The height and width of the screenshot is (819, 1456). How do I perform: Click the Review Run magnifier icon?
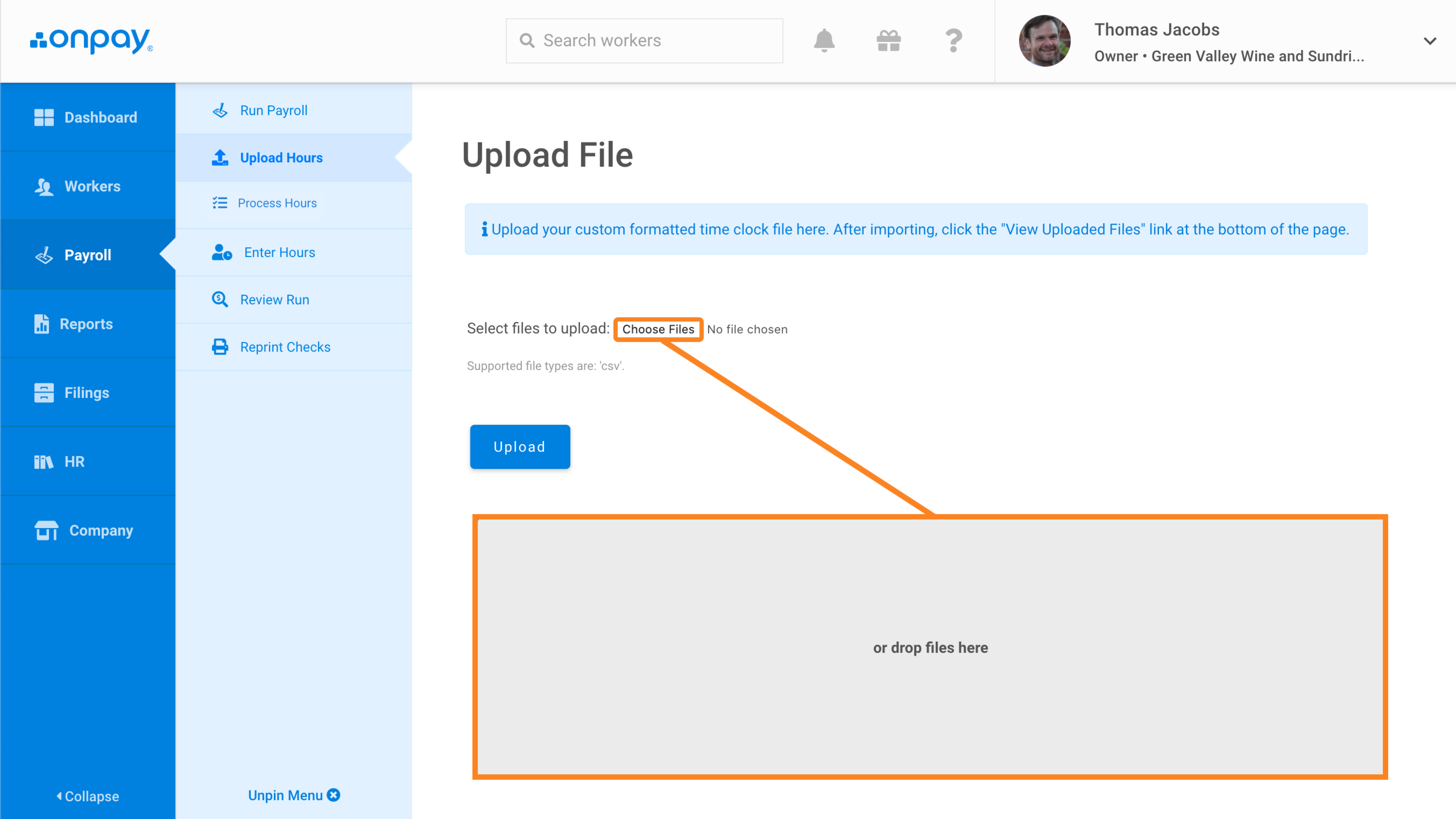220,299
